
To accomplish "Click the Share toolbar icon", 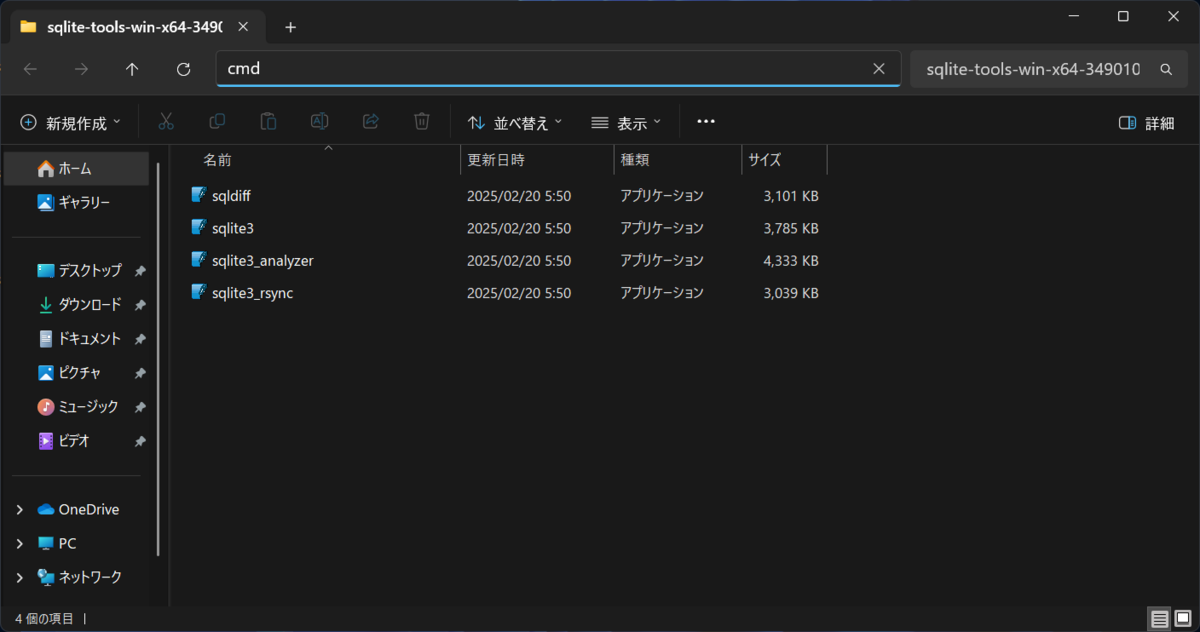I will click(x=371, y=122).
